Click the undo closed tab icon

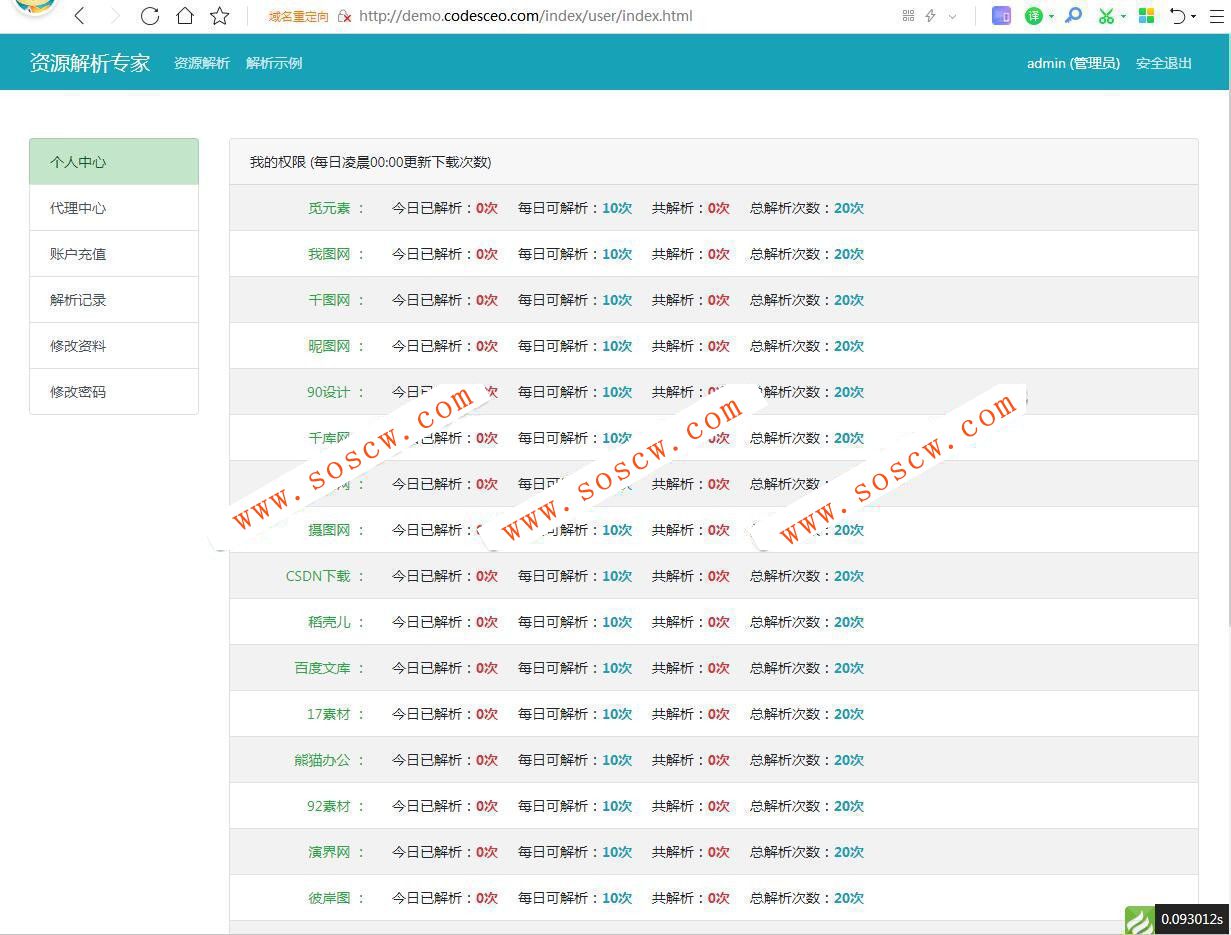pyautogui.click(x=1178, y=16)
